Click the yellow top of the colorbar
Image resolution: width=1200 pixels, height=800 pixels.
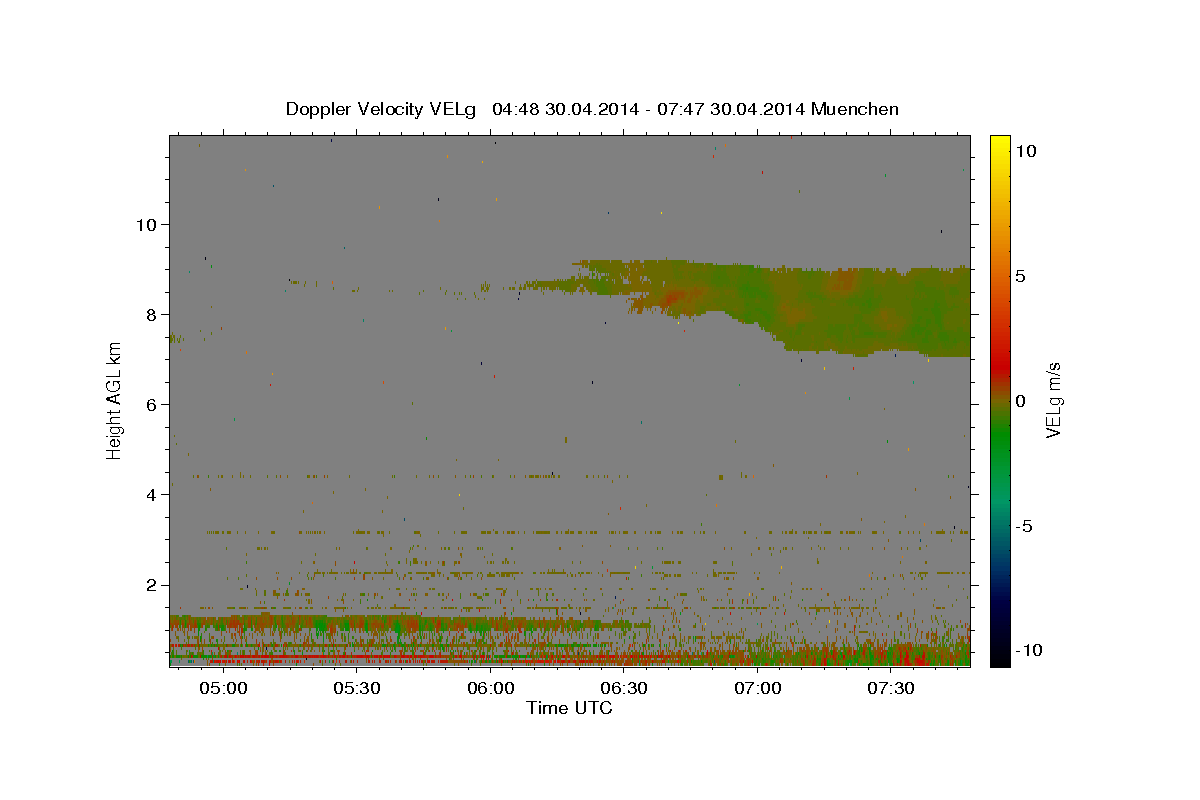pos(999,142)
